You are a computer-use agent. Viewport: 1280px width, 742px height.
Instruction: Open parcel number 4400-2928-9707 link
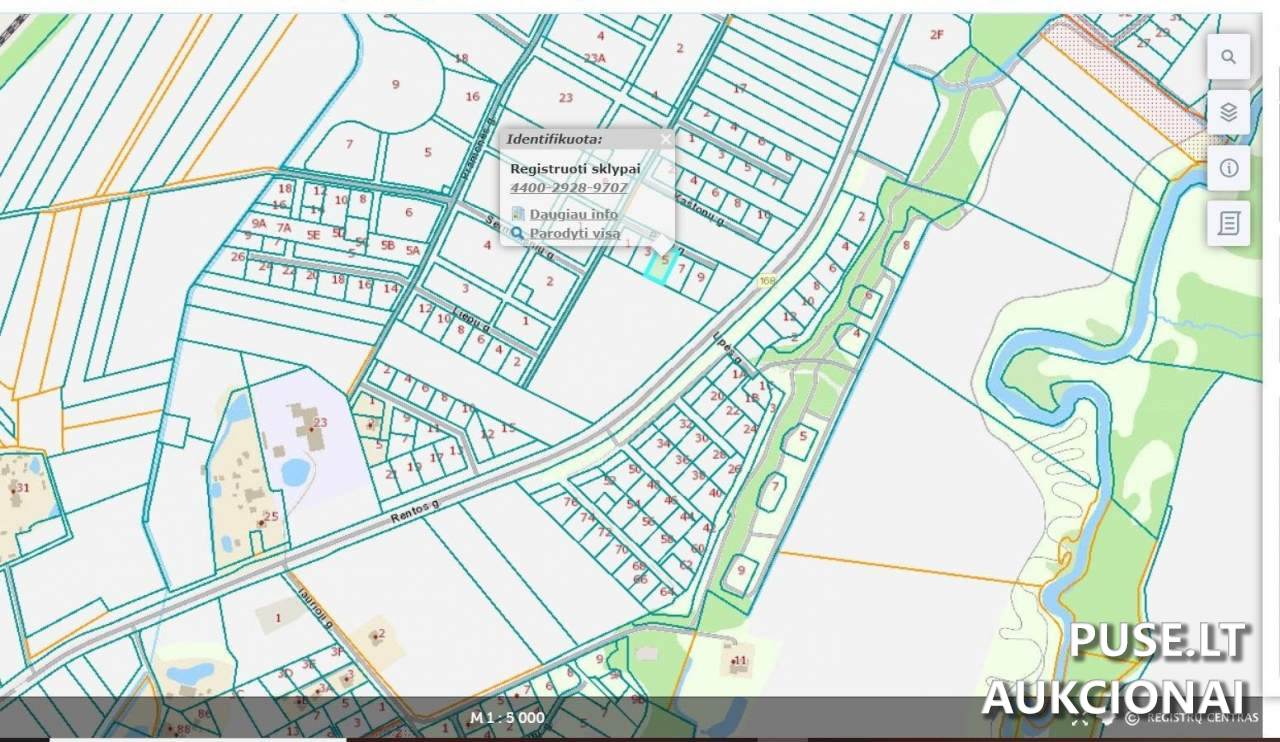568,187
